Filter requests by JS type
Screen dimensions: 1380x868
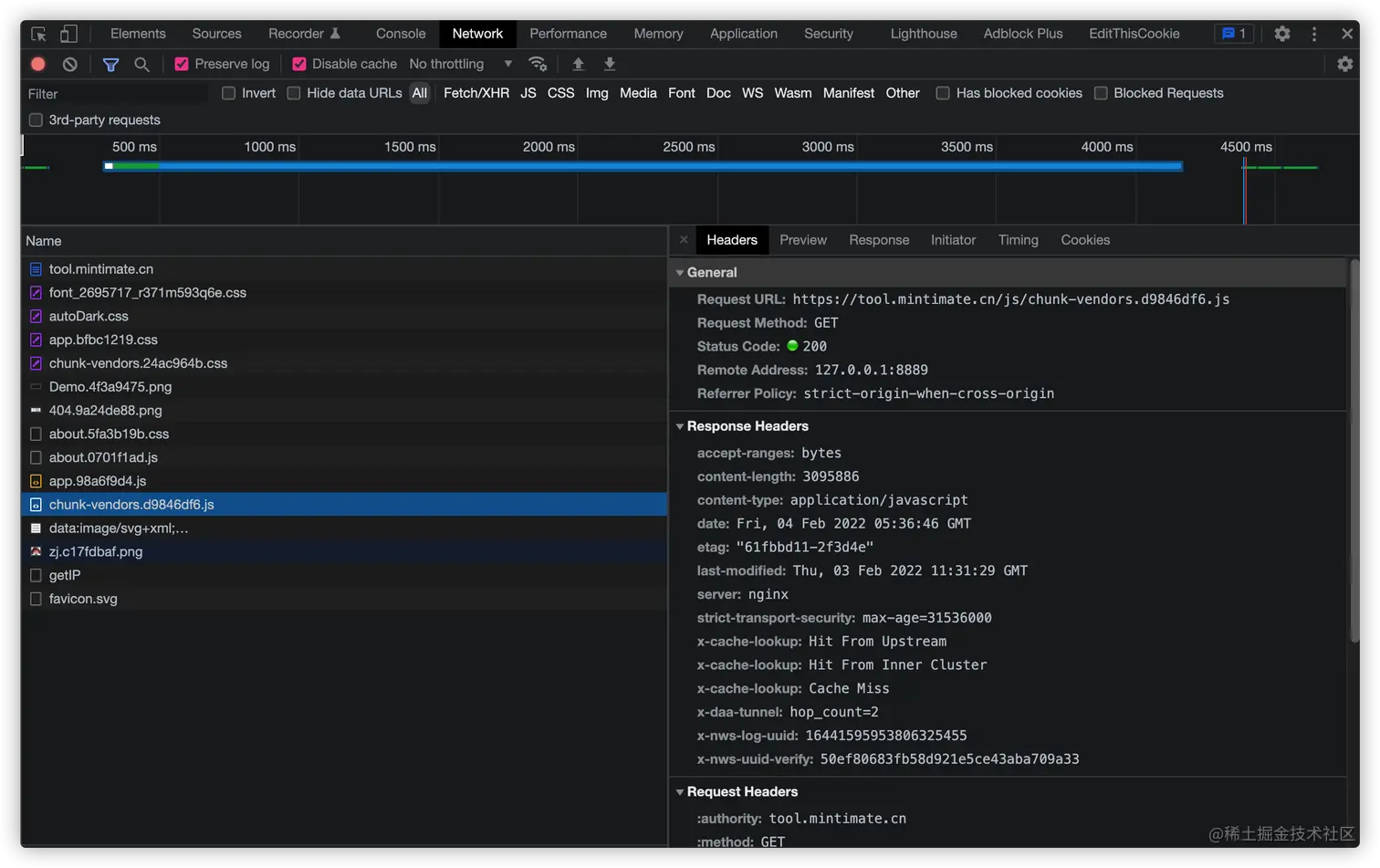(528, 93)
